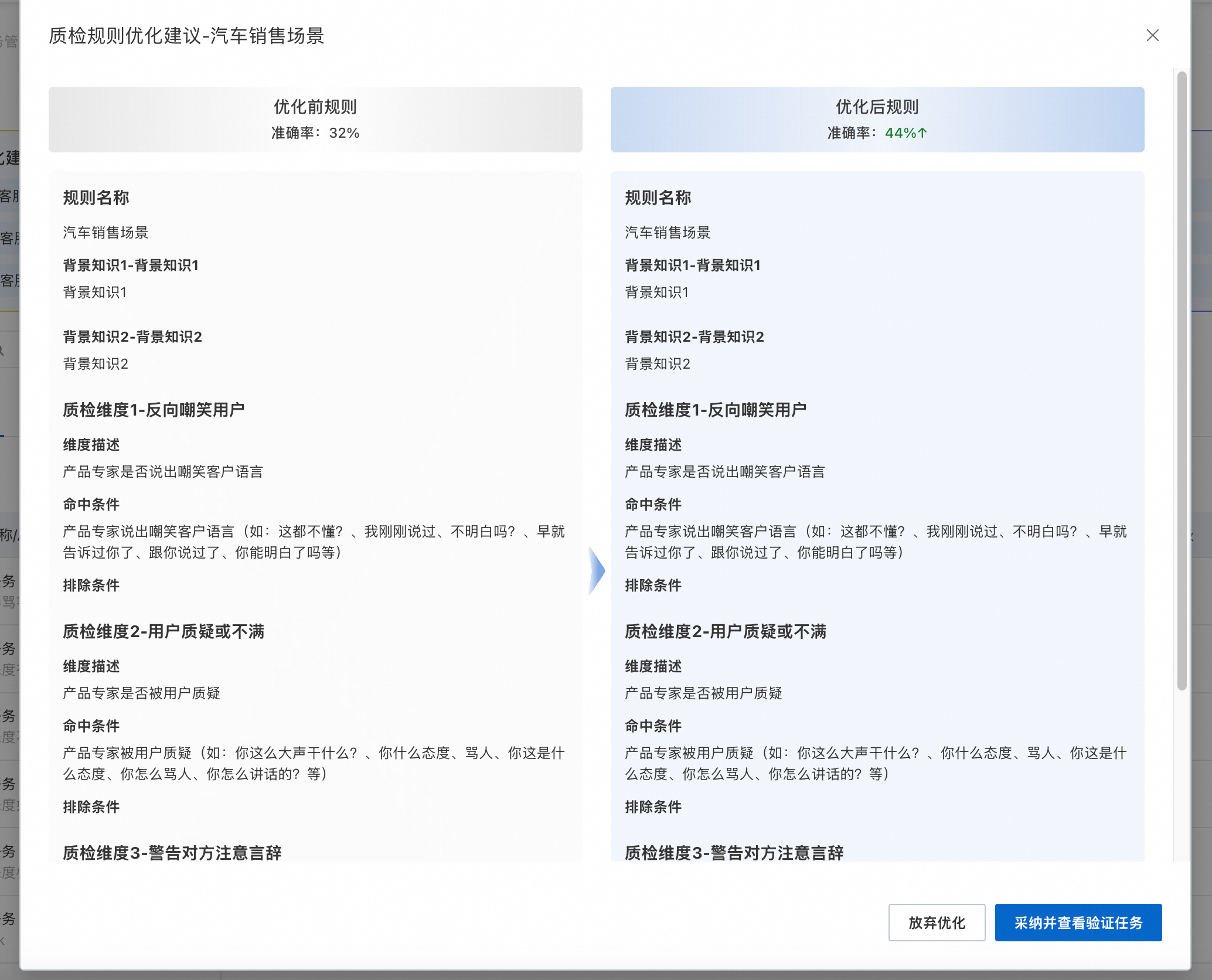This screenshot has width=1212, height=980.
Task: Click 排除条件 label under dimension 1 on the right
Action: coord(653,585)
